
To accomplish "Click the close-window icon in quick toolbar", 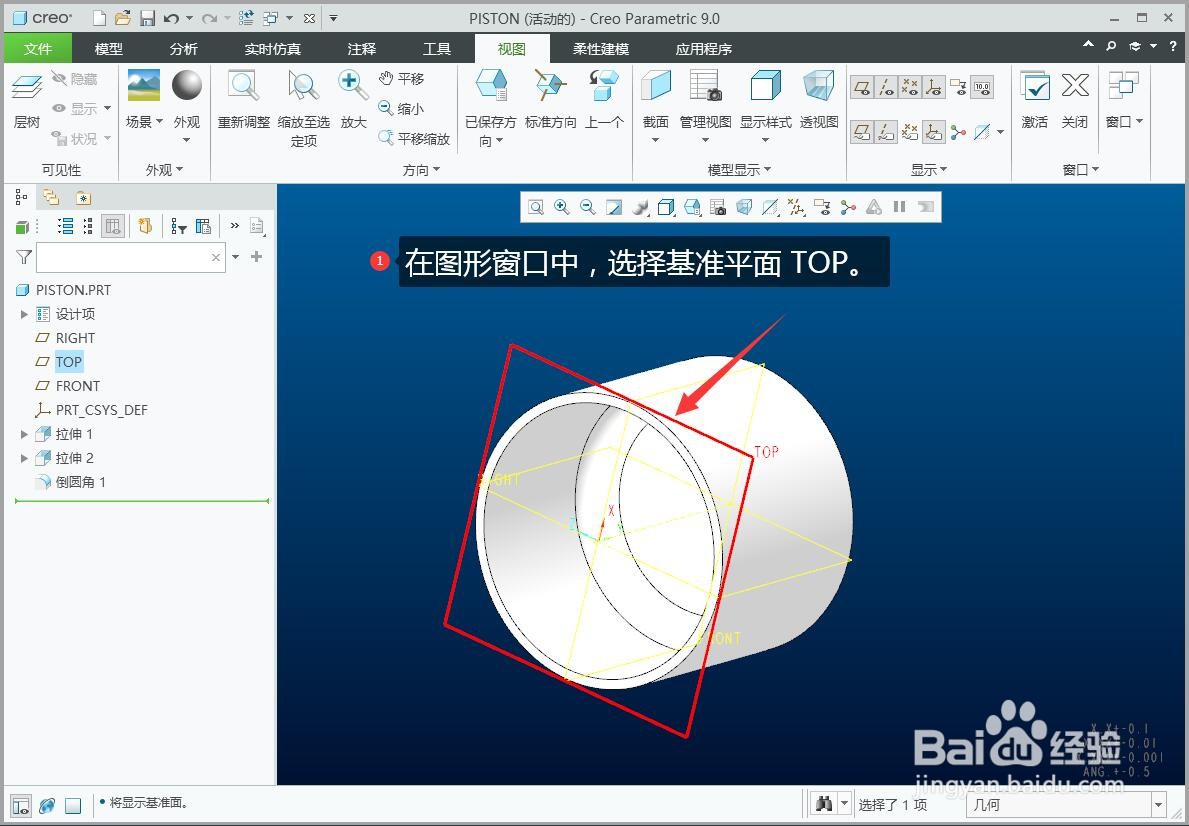I will pyautogui.click(x=309, y=17).
